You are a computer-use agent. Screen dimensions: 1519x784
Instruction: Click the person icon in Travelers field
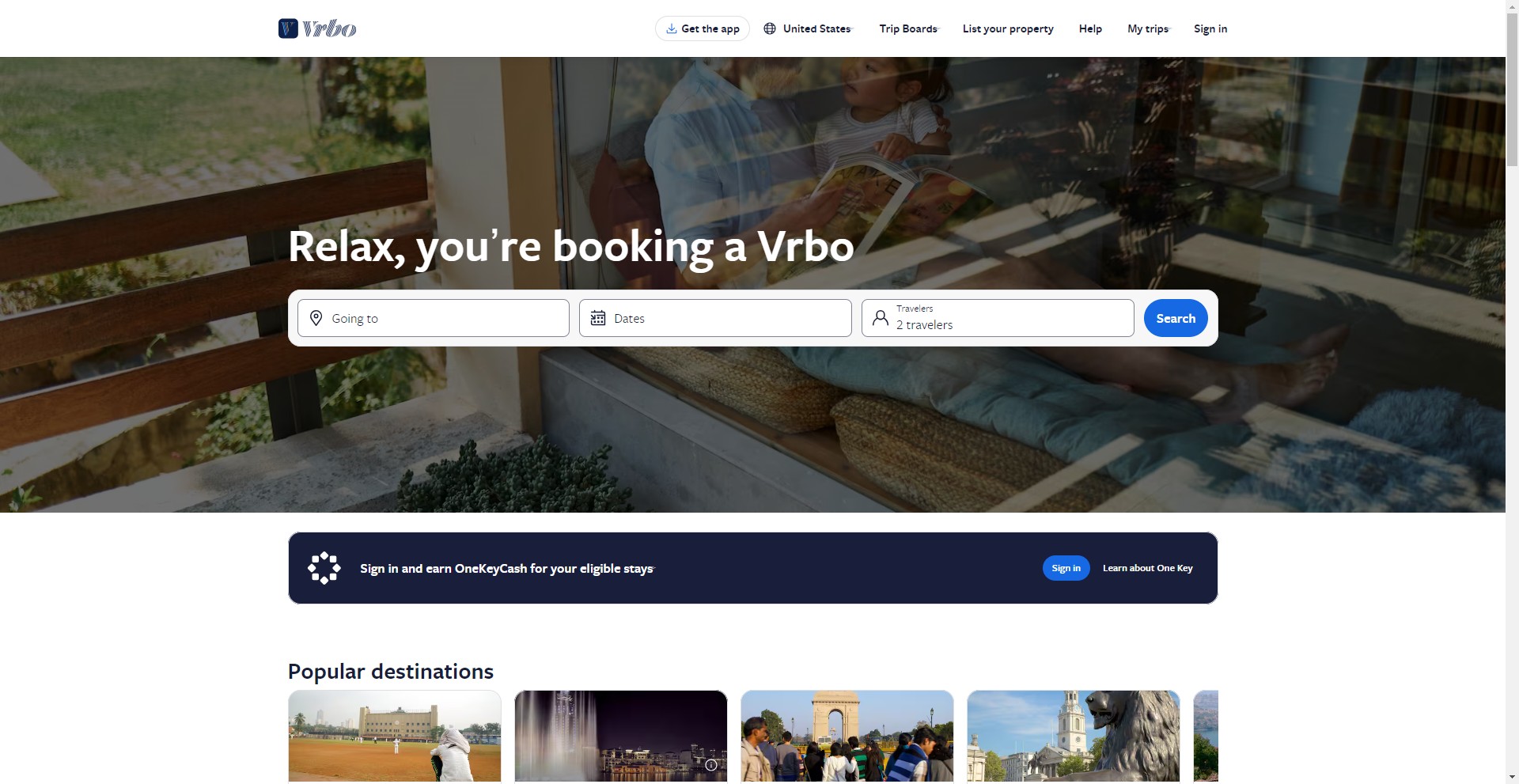pyautogui.click(x=880, y=318)
